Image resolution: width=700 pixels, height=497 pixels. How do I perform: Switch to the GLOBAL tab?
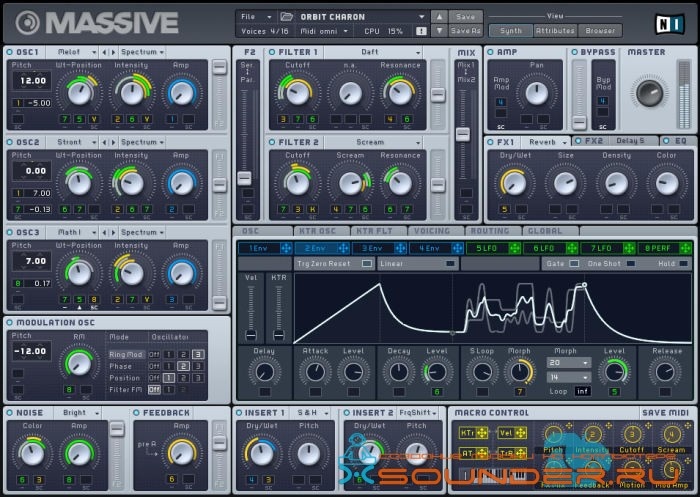[x=549, y=231]
